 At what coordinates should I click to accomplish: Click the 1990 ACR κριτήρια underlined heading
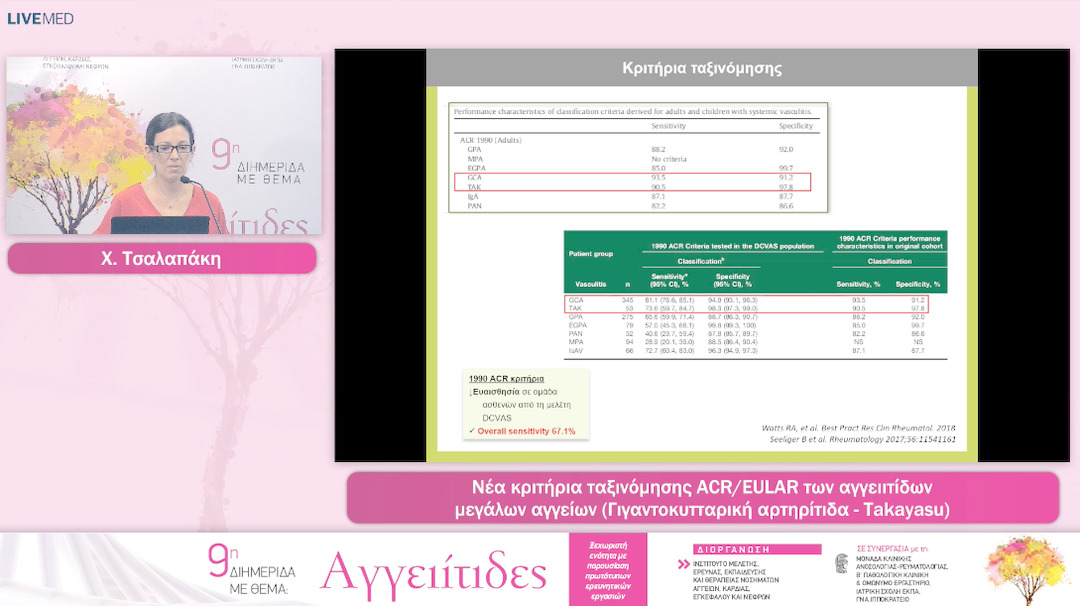[506, 379]
